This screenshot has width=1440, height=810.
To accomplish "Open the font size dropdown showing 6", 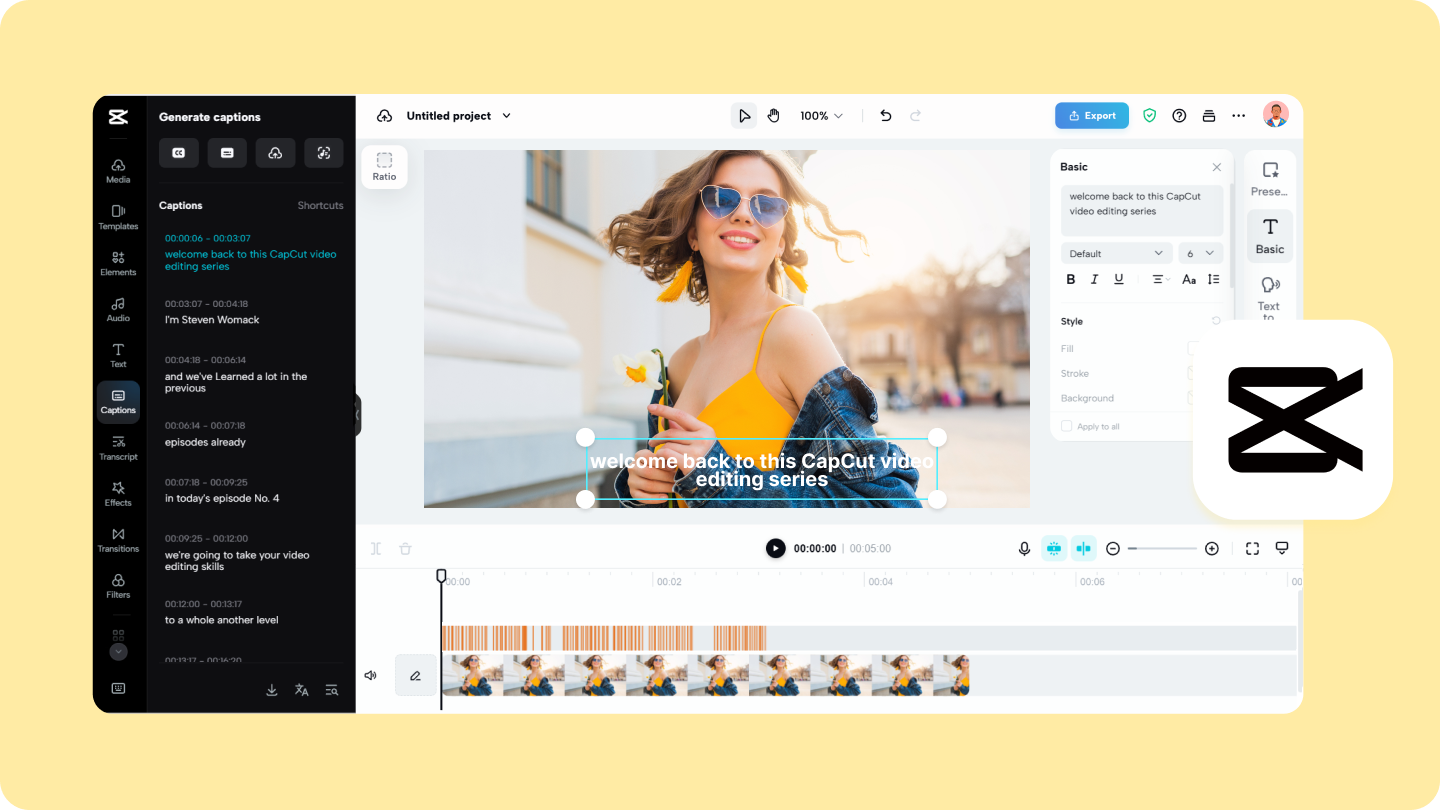I will pos(1199,252).
